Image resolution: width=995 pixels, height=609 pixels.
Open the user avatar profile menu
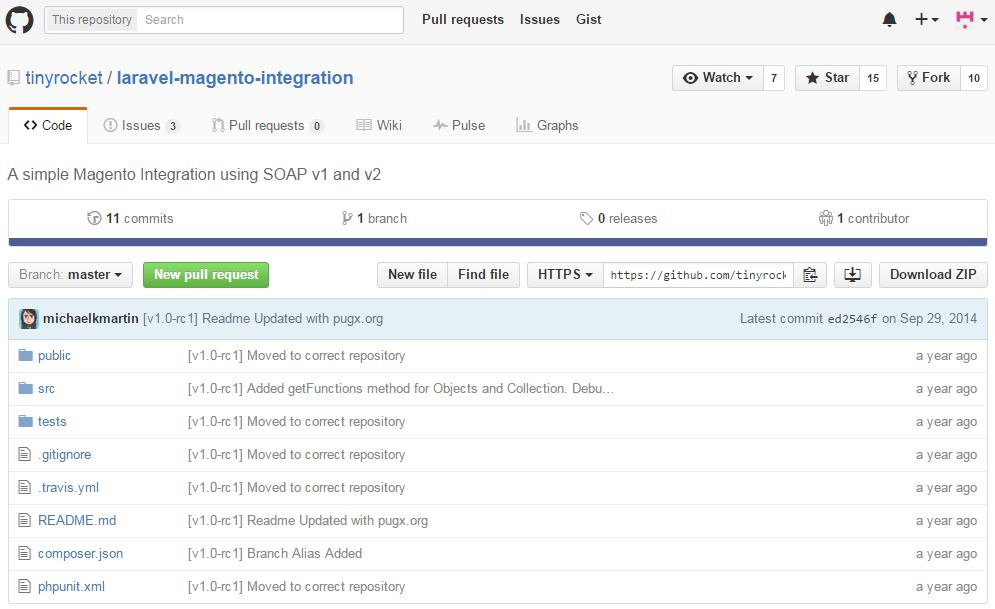[972, 20]
